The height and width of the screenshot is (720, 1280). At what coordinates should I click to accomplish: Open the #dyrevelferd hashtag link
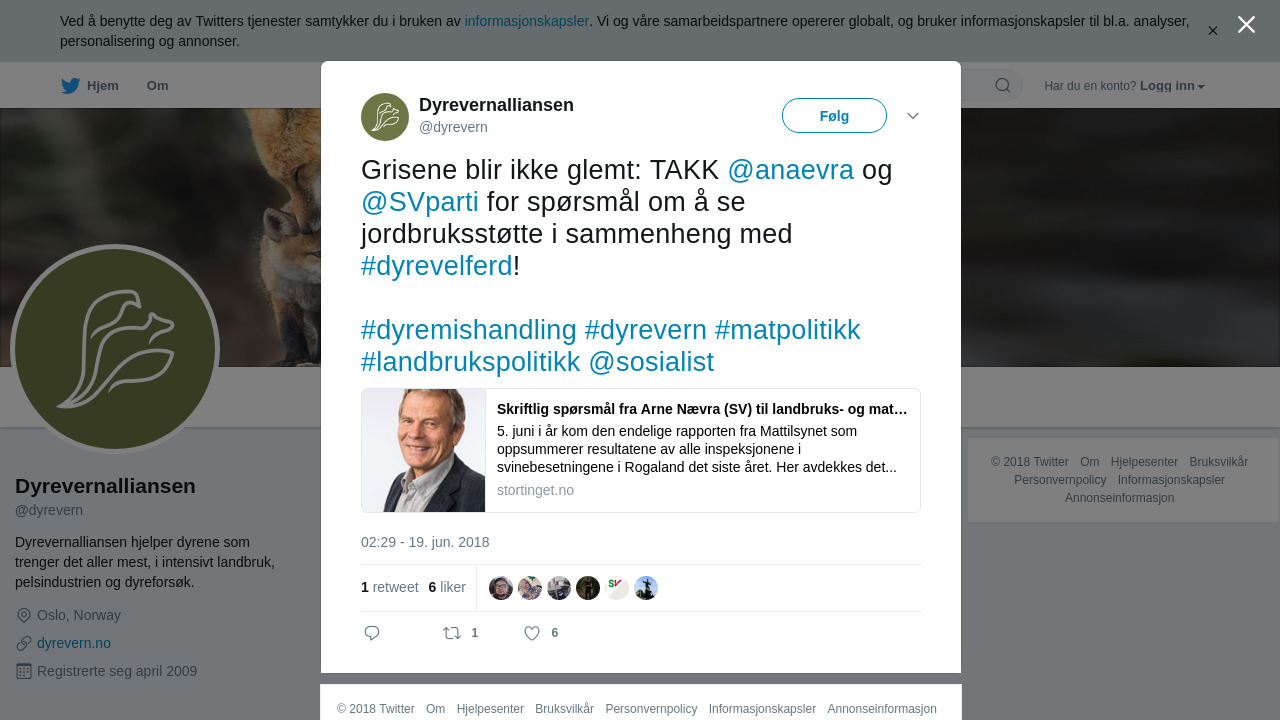click(x=436, y=266)
